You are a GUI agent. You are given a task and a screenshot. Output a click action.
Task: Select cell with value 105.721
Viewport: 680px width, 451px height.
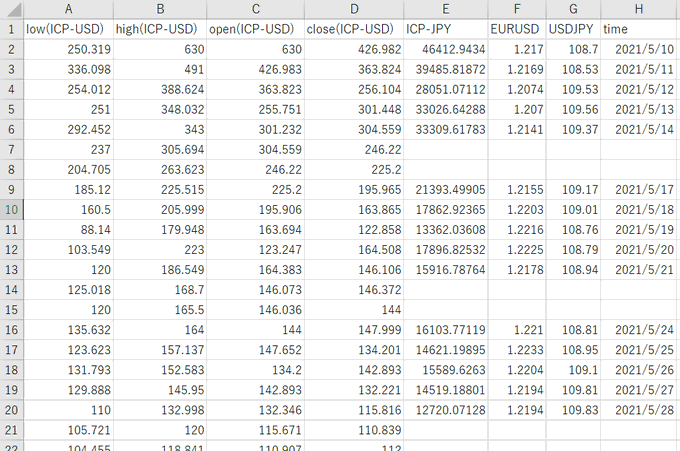69,430
